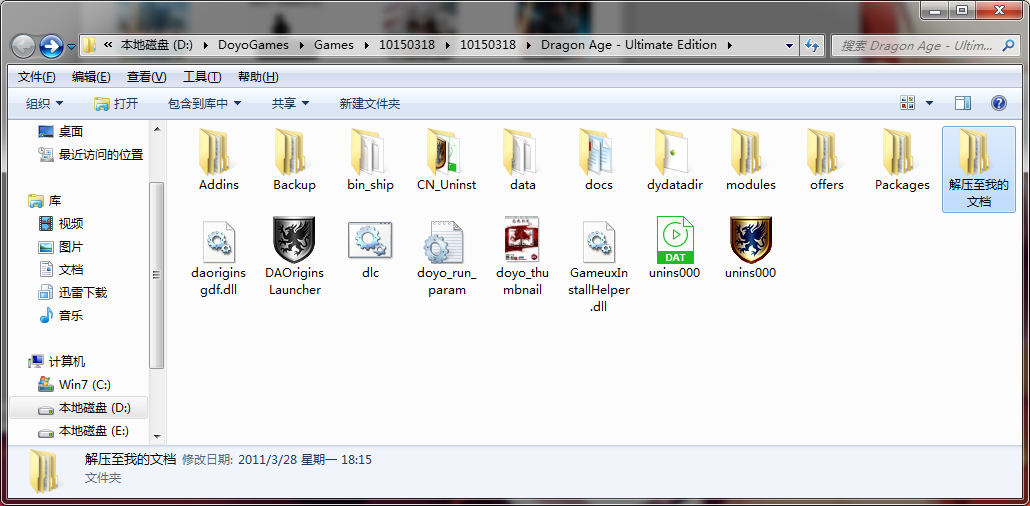Image resolution: width=1030 pixels, height=506 pixels.
Task: Change view with the view icon
Action: [908, 103]
